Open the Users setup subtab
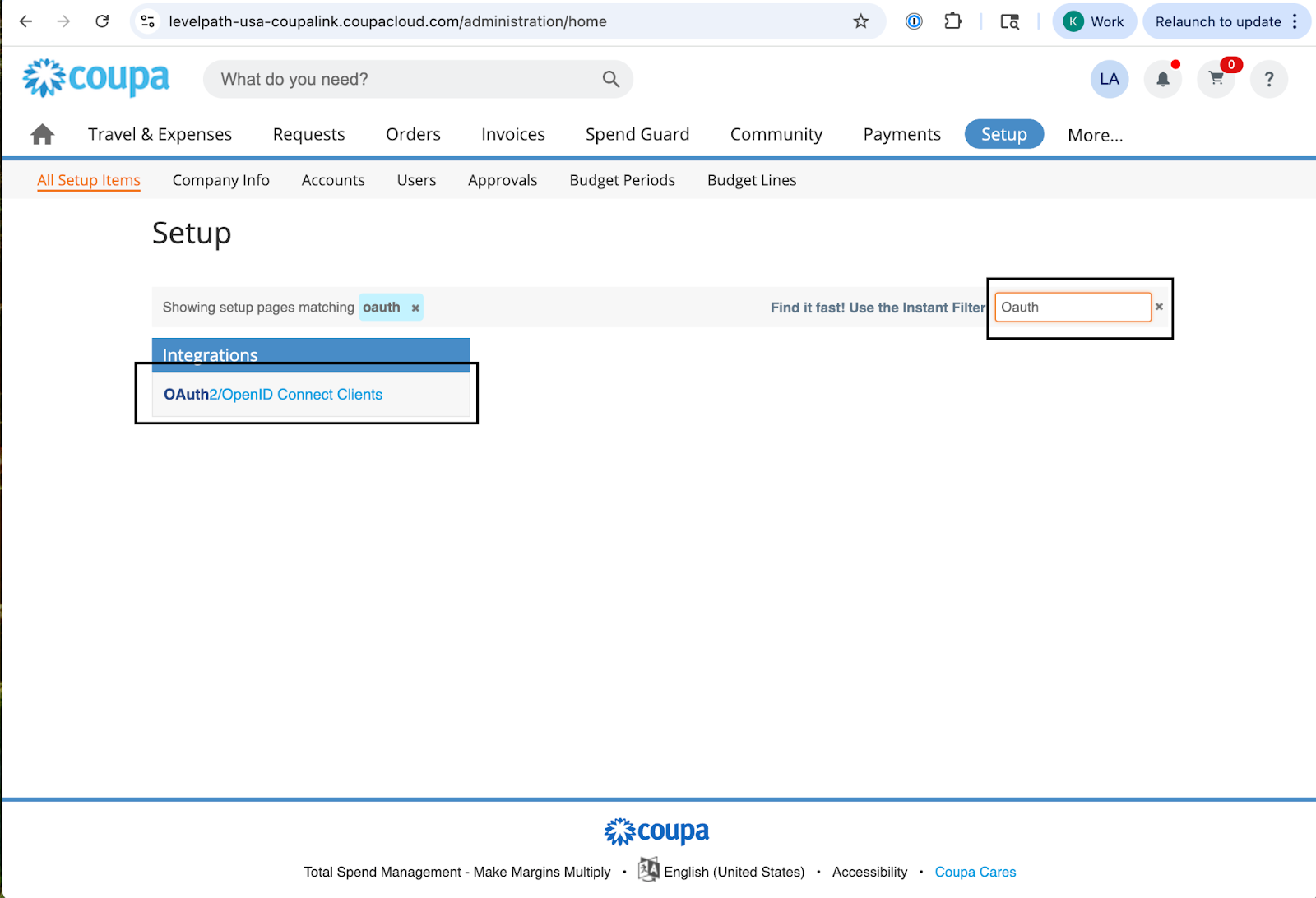1316x898 pixels. tap(416, 180)
